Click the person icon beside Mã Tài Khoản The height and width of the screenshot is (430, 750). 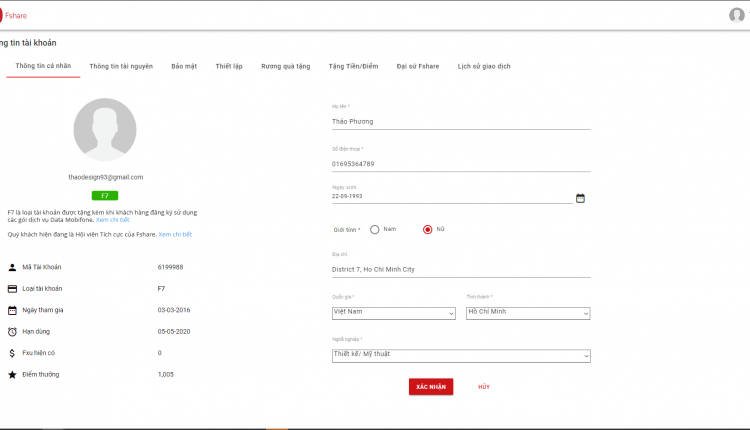click(x=12, y=267)
